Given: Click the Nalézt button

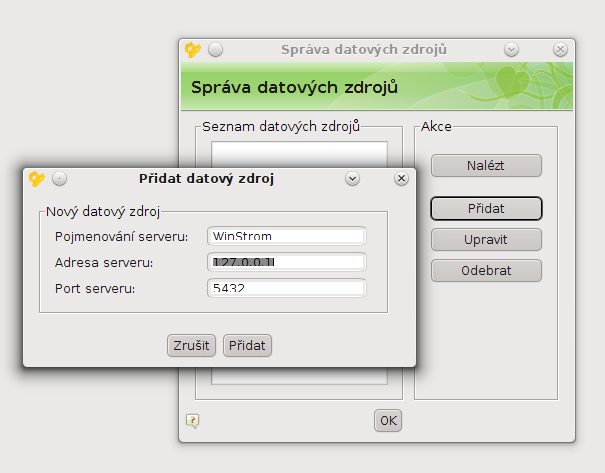Looking at the screenshot, I should (486, 166).
